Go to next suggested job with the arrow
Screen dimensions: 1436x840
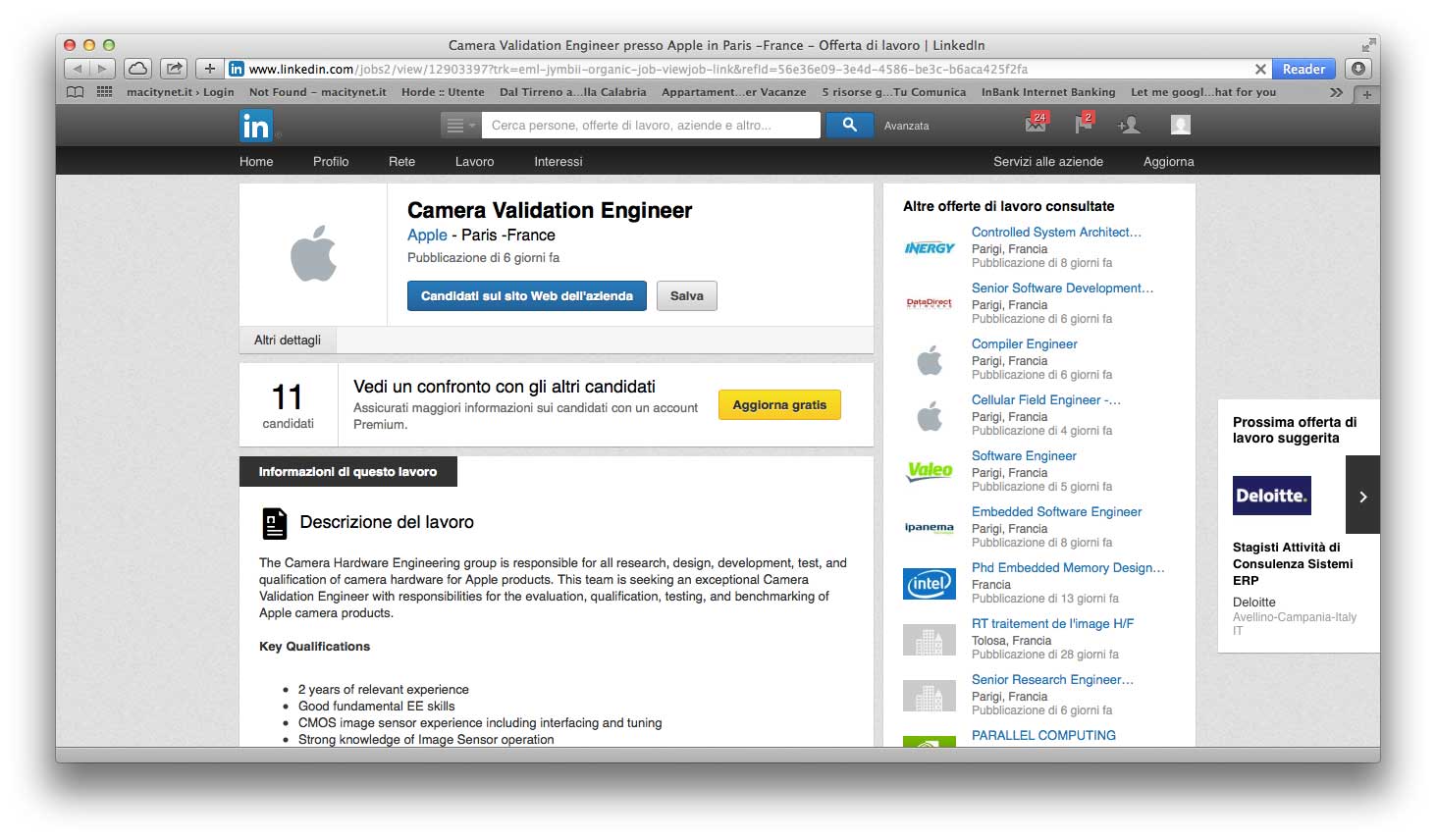click(1362, 495)
